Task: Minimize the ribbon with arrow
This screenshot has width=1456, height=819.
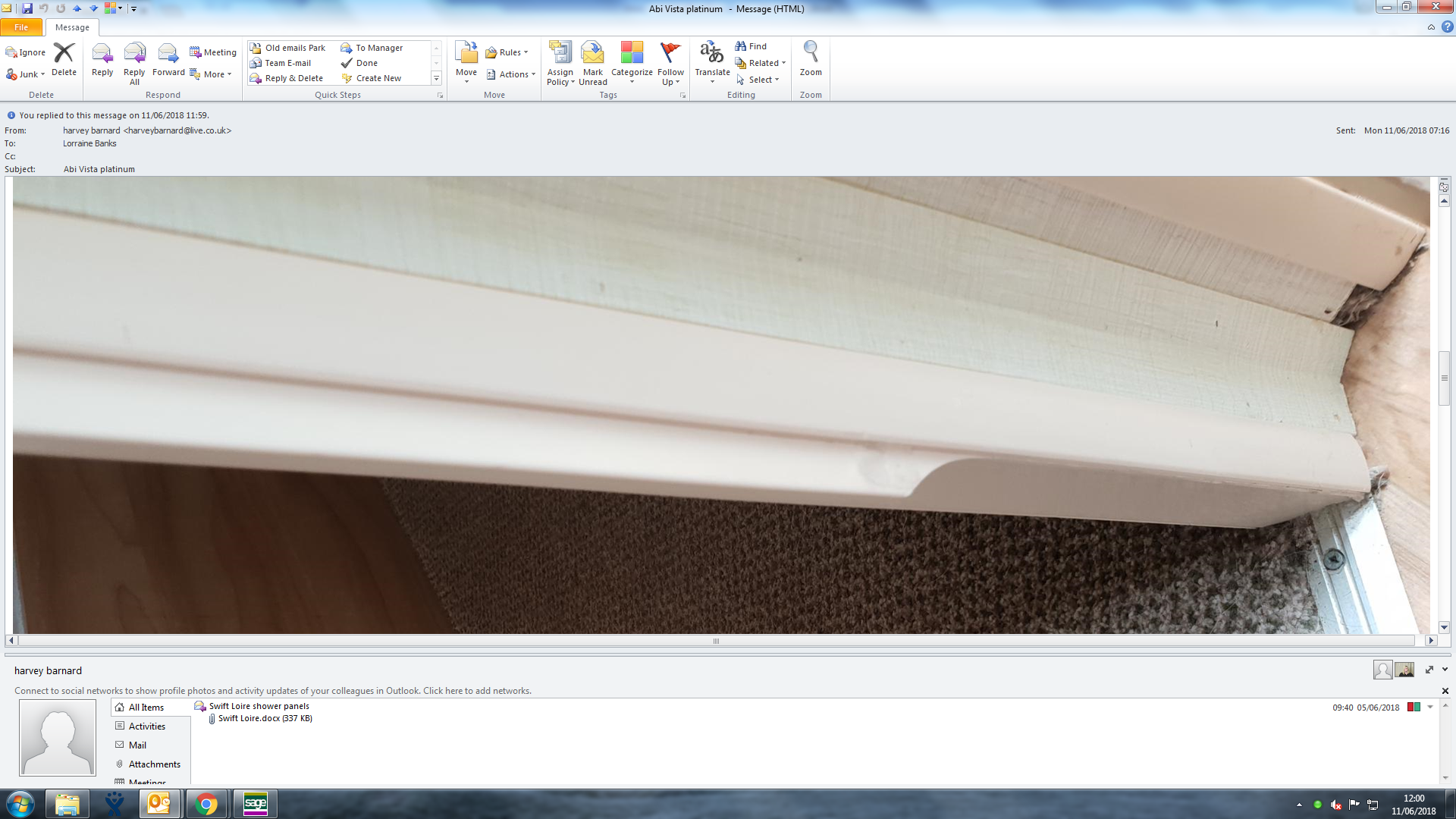Action: pos(1431,27)
